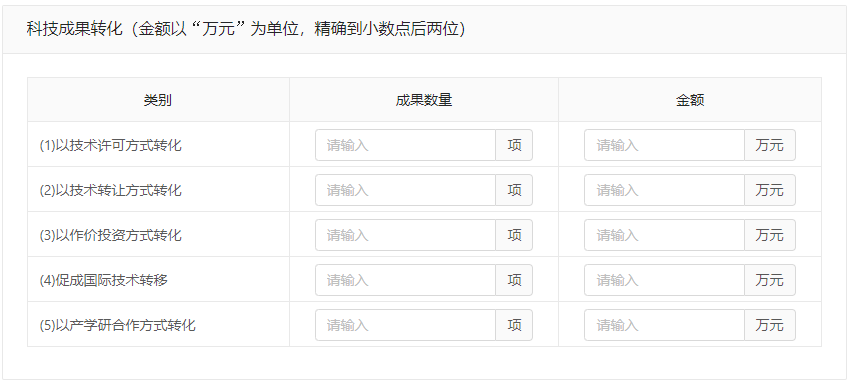The image size is (849, 383).
Task: Click the 项 suffix in 技术转让 row
Action: [x=514, y=190]
